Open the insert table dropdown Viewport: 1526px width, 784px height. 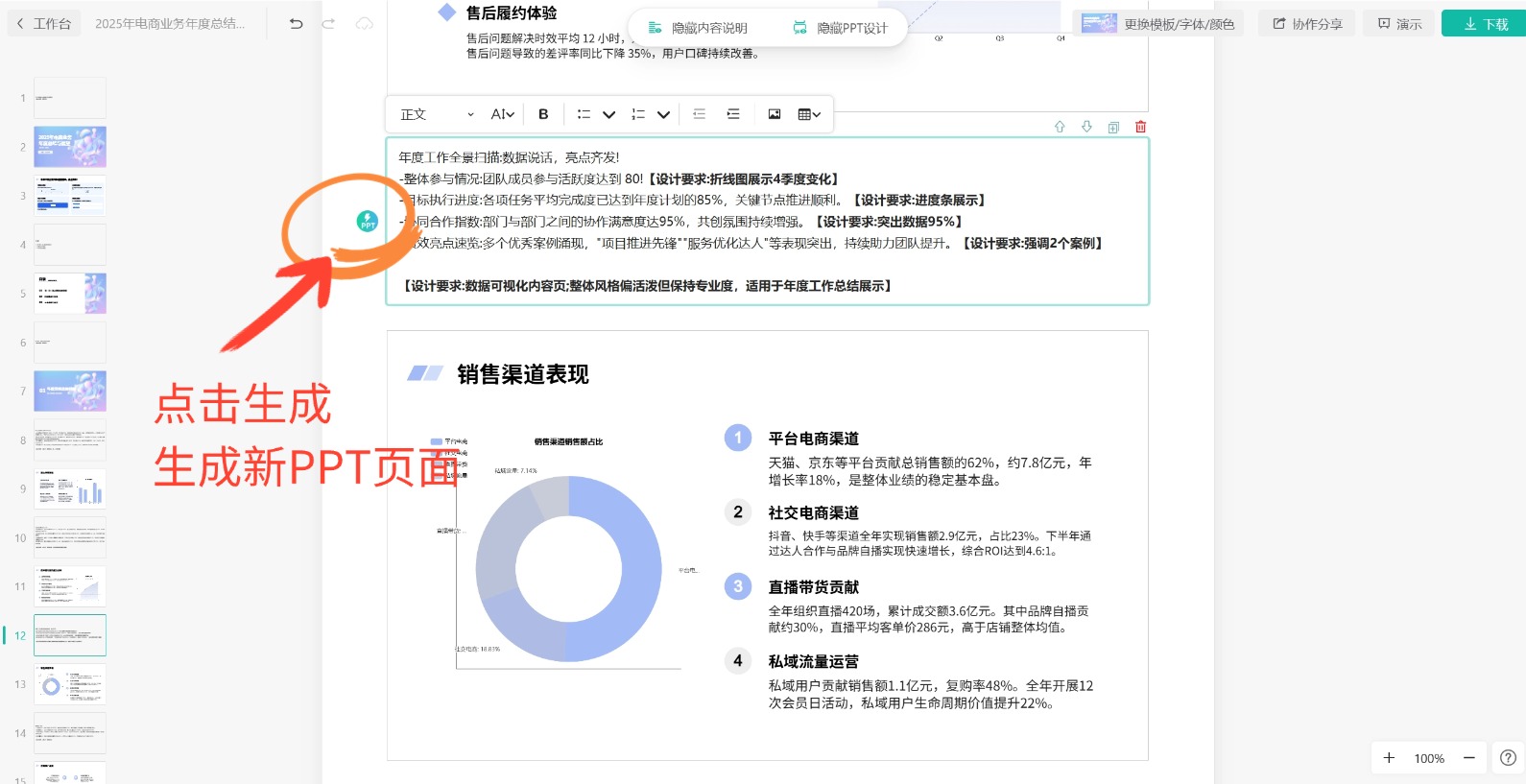[x=810, y=114]
